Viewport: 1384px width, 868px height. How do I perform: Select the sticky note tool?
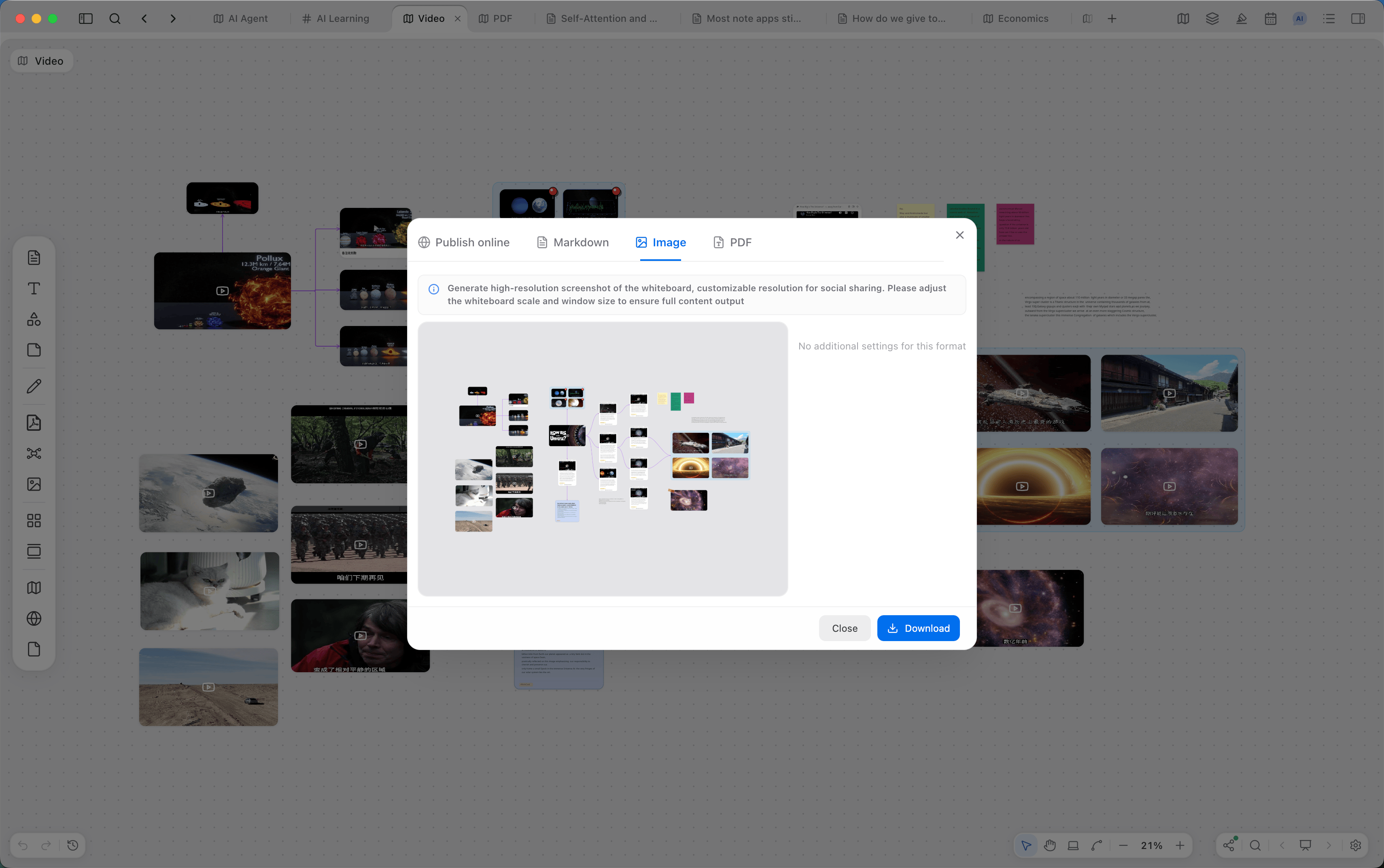pos(34,350)
